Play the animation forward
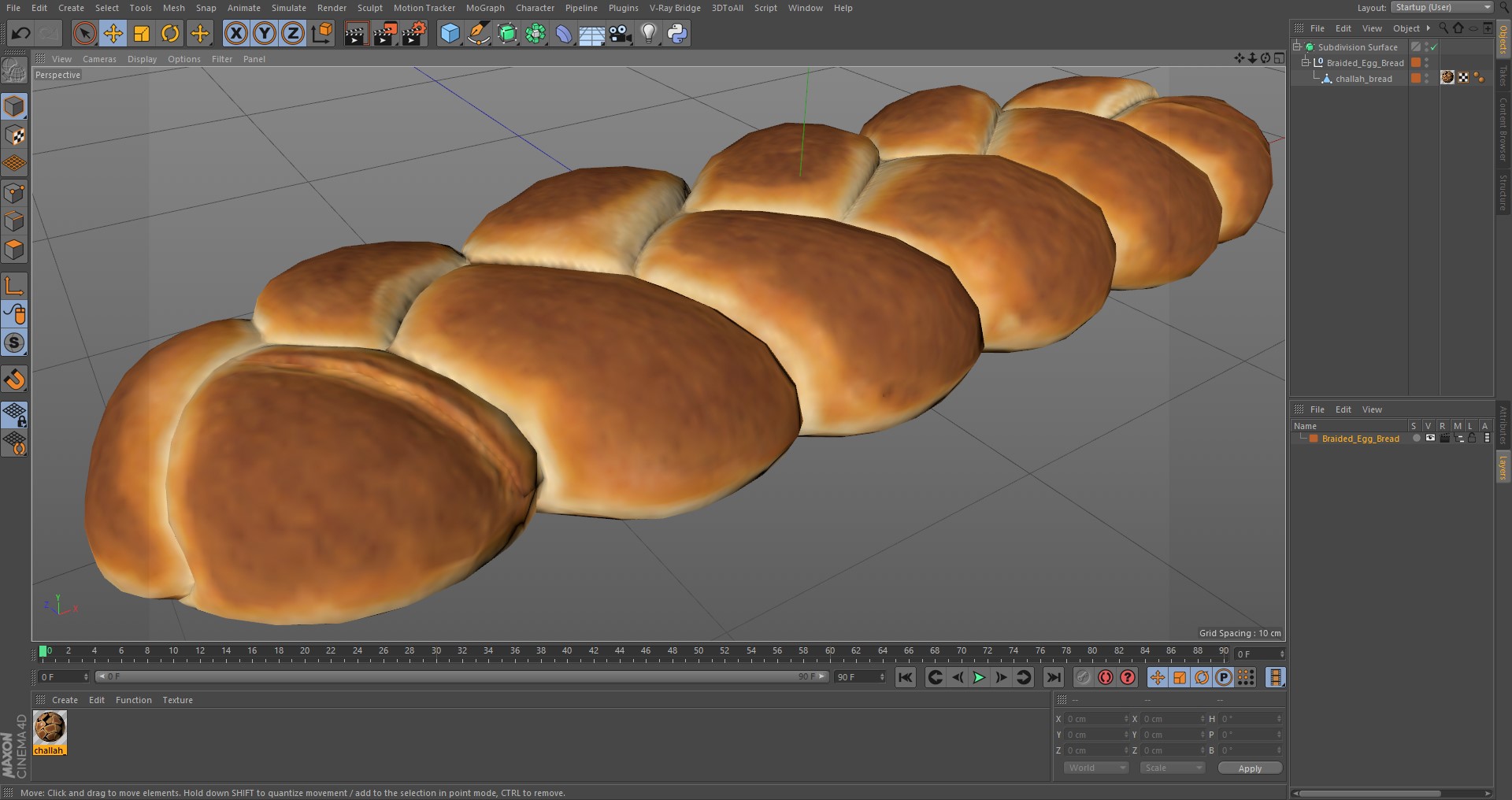Screen dimensions: 1512x800 (979, 677)
